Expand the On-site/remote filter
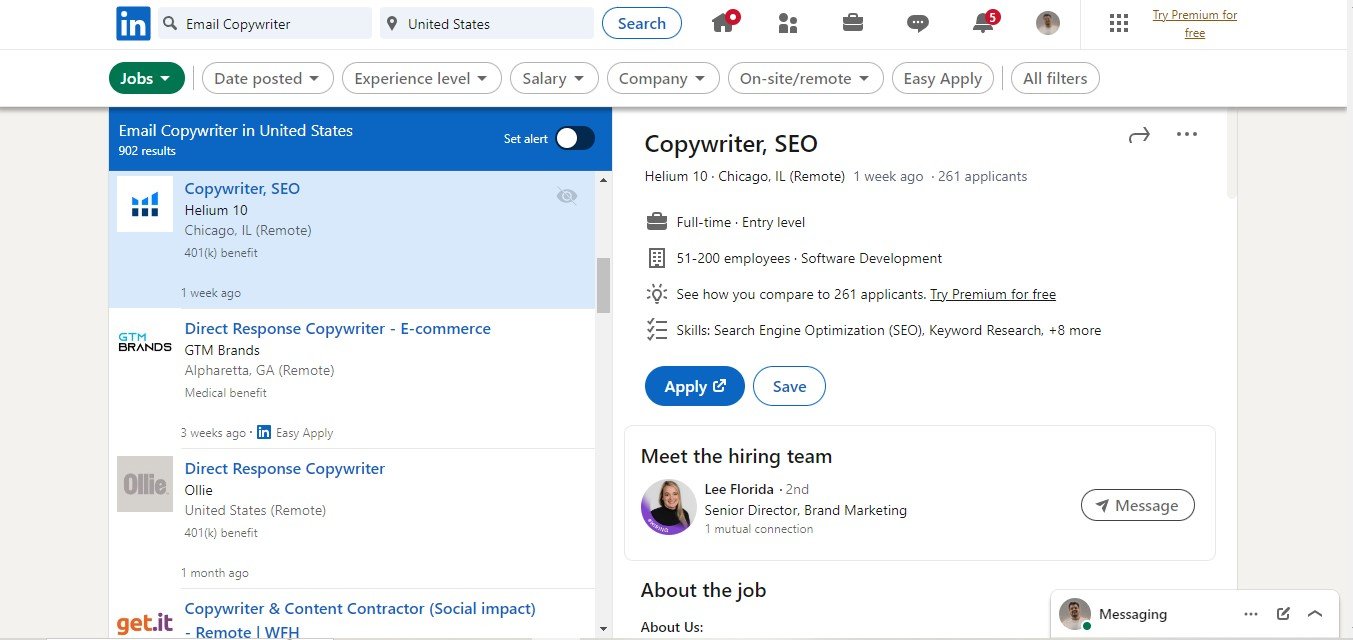The height and width of the screenshot is (640, 1353). point(805,78)
